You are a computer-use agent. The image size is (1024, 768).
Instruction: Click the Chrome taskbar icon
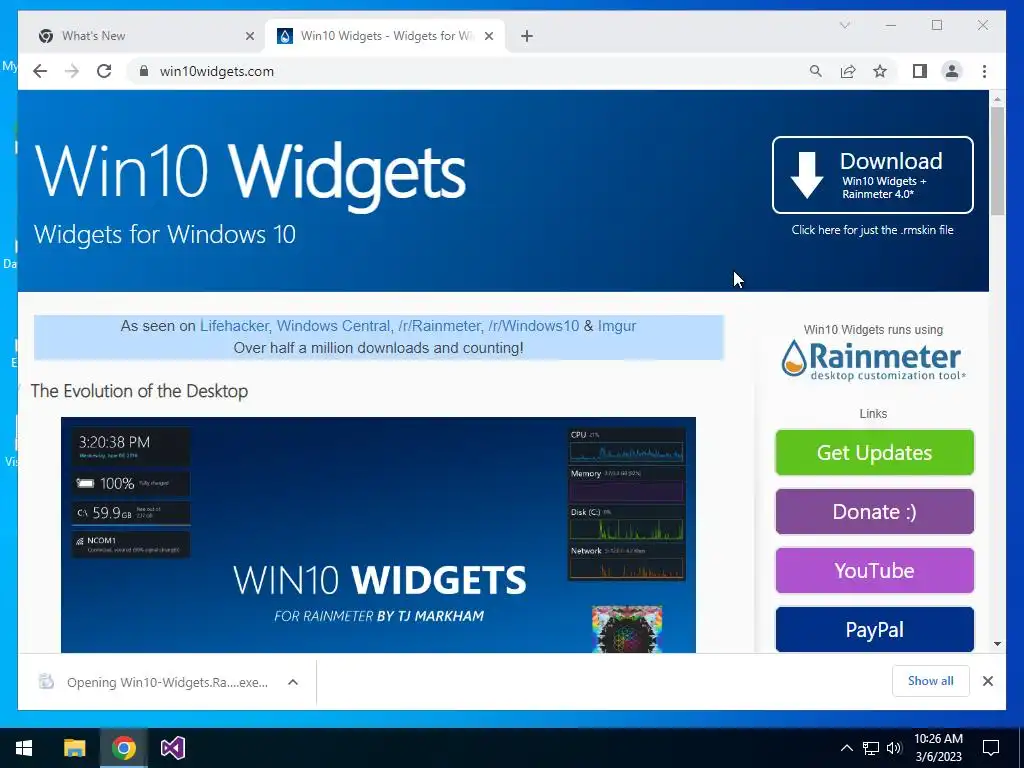click(x=123, y=748)
